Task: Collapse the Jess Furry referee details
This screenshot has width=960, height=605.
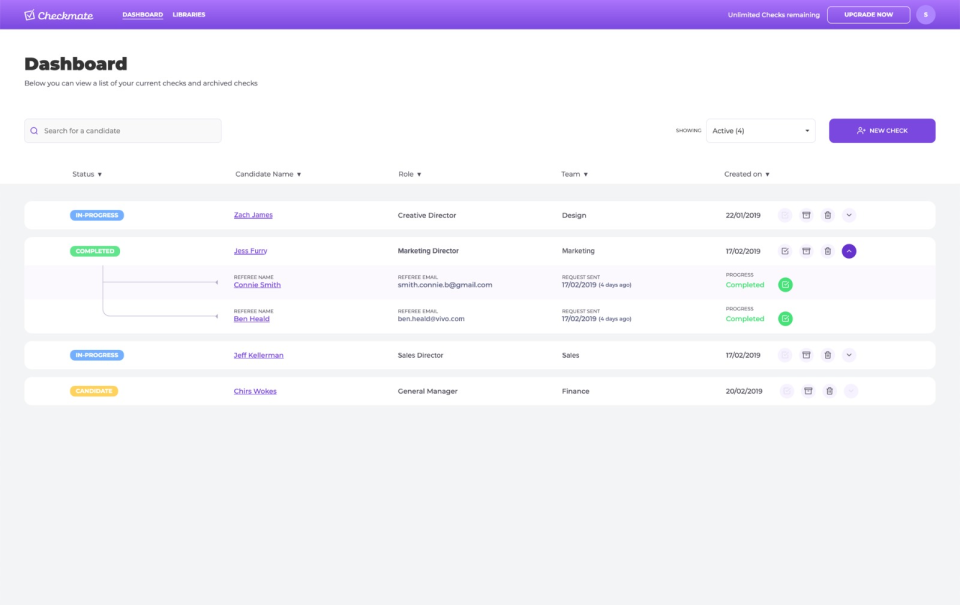Action: (849, 251)
